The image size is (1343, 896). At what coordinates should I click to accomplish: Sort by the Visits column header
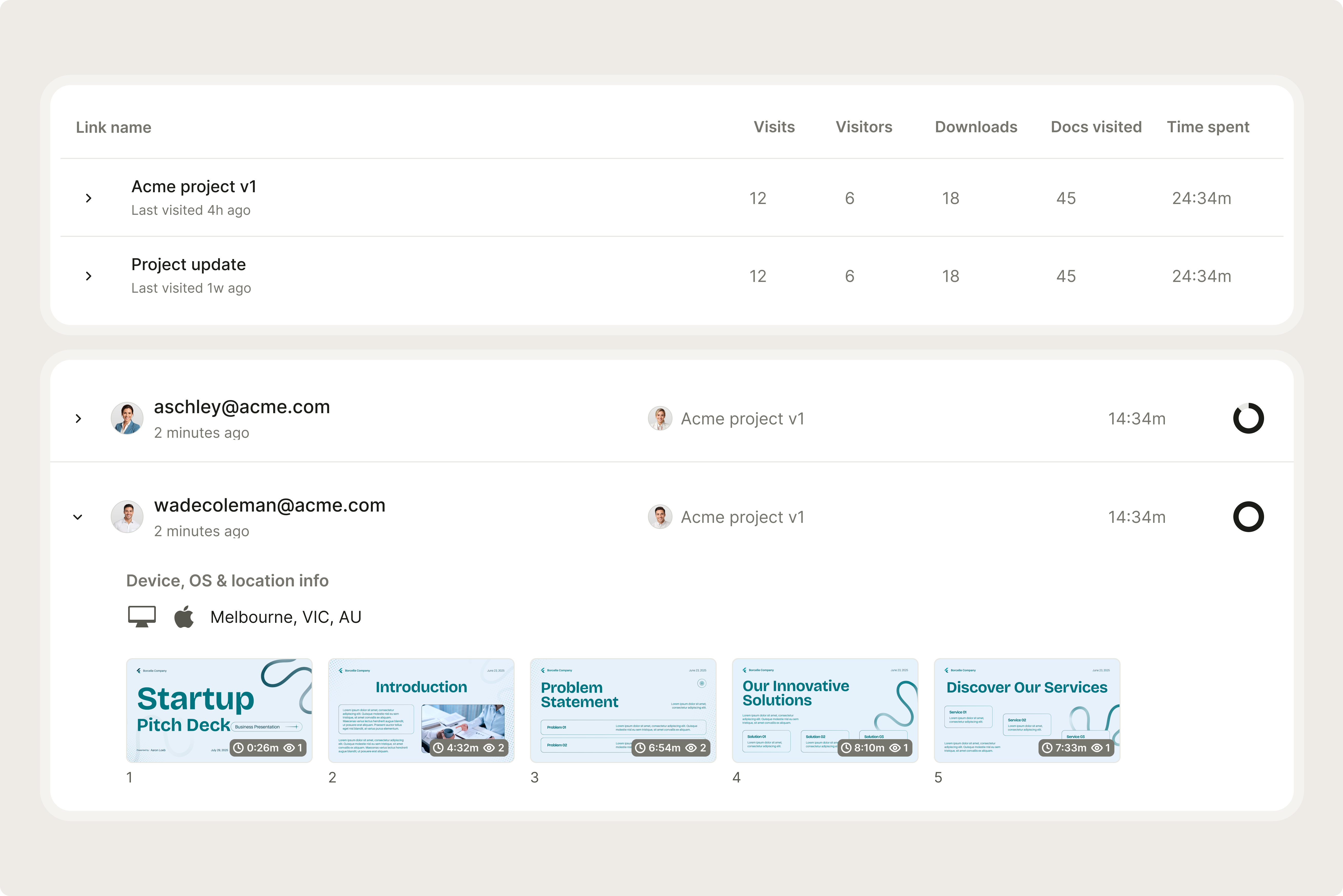774,127
